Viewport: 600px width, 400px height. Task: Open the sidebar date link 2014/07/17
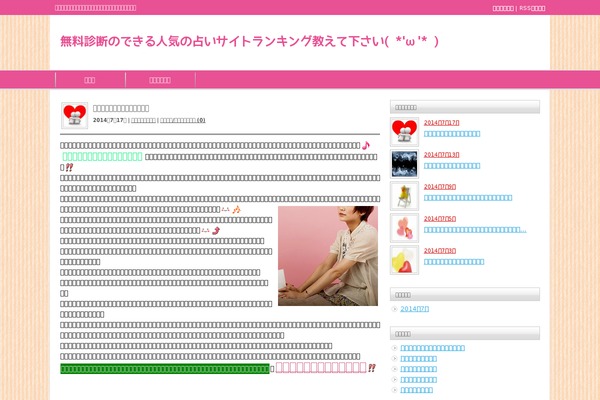(442, 122)
